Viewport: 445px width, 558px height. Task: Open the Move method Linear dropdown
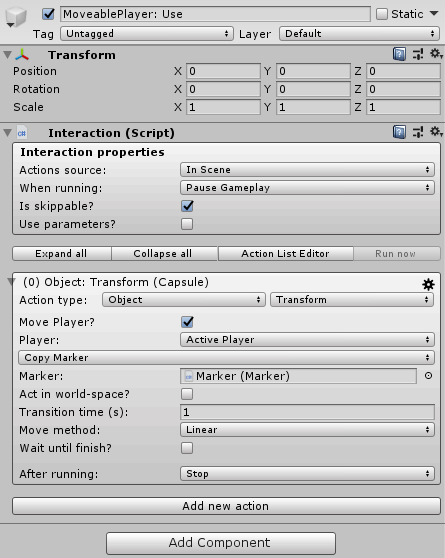tap(307, 430)
